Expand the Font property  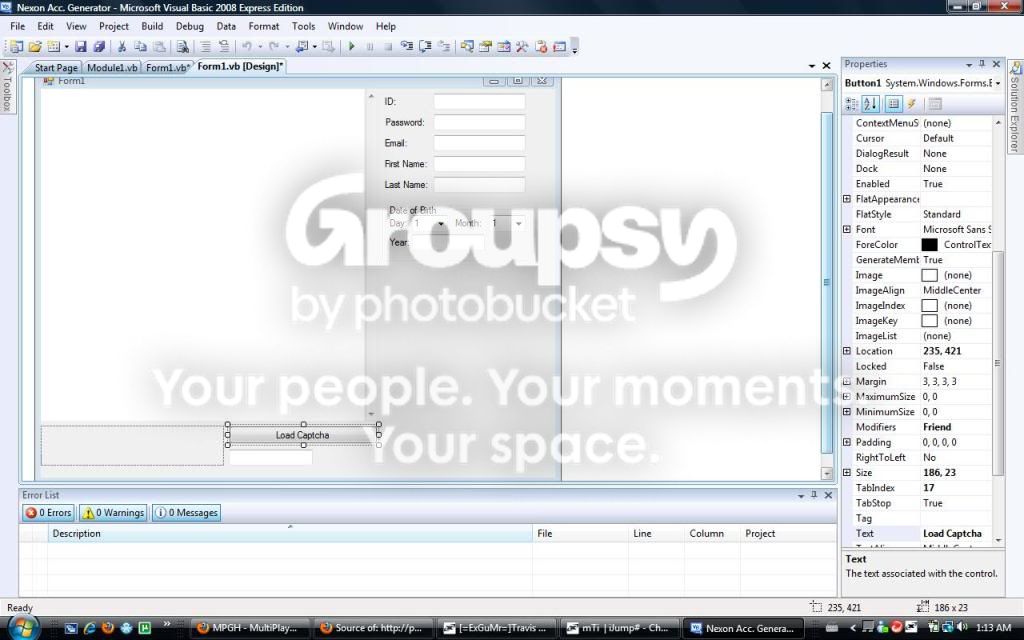pyautogui.click(x=847, y=229)
